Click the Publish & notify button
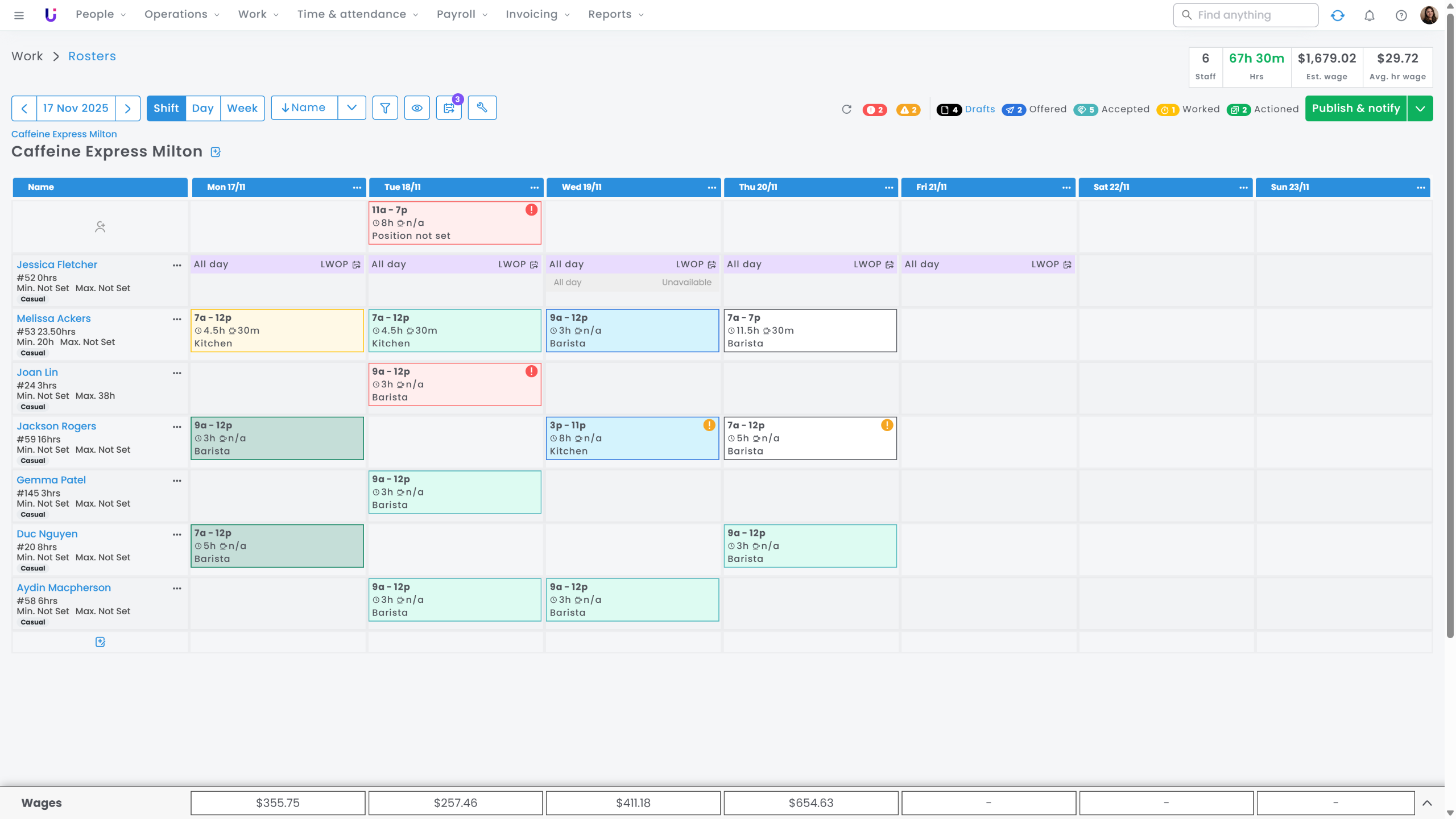The image size is (1456, 819). coord(1356,108)
